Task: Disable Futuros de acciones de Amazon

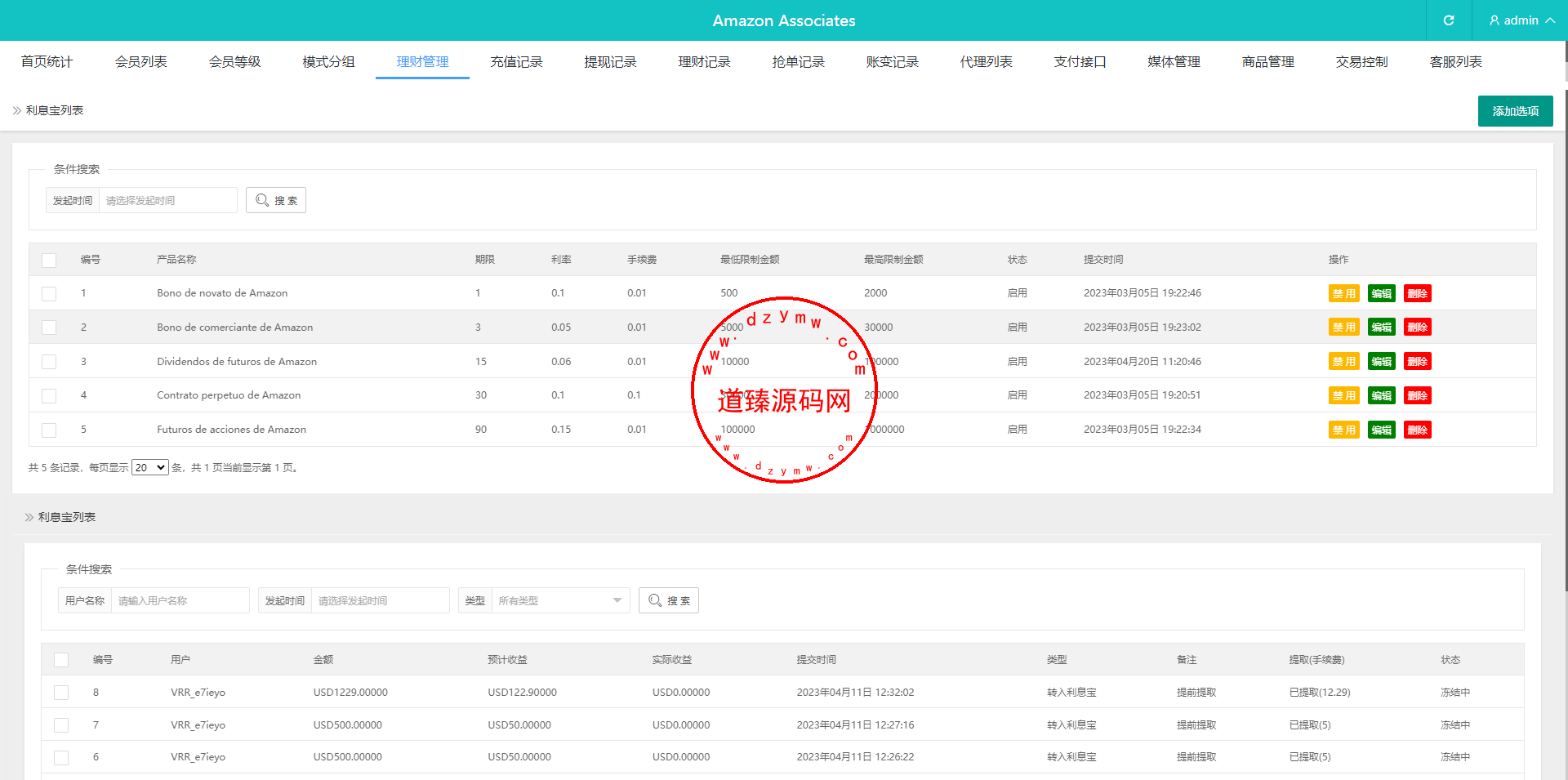Action: tap(1343, 430)
